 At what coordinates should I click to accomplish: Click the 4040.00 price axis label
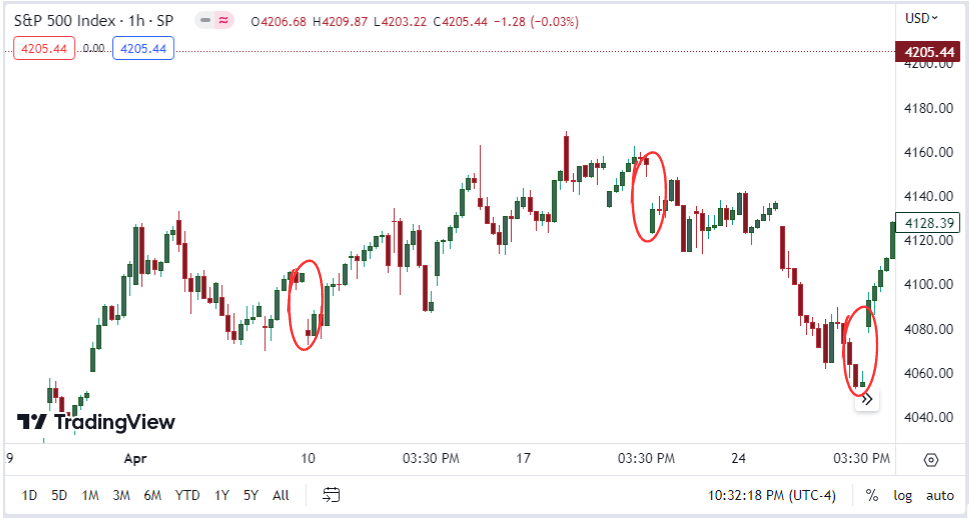tap(929, 417)
